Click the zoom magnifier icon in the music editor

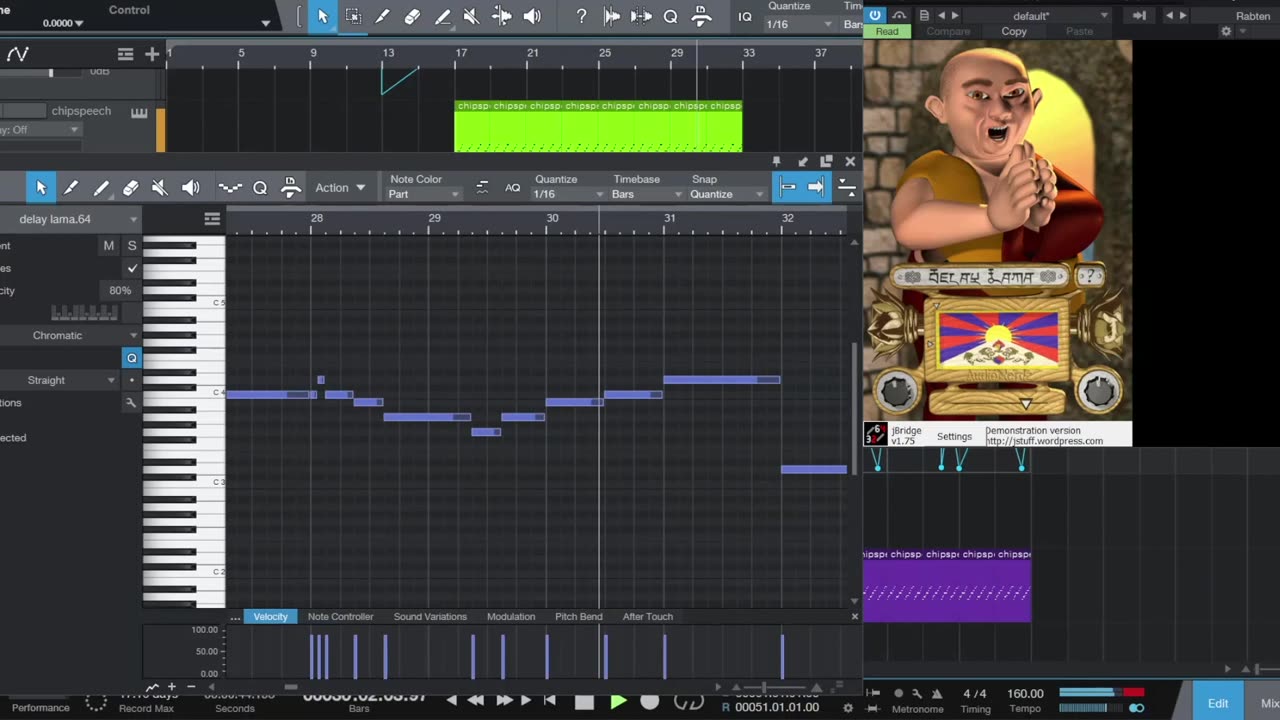[x=260, y=187]
